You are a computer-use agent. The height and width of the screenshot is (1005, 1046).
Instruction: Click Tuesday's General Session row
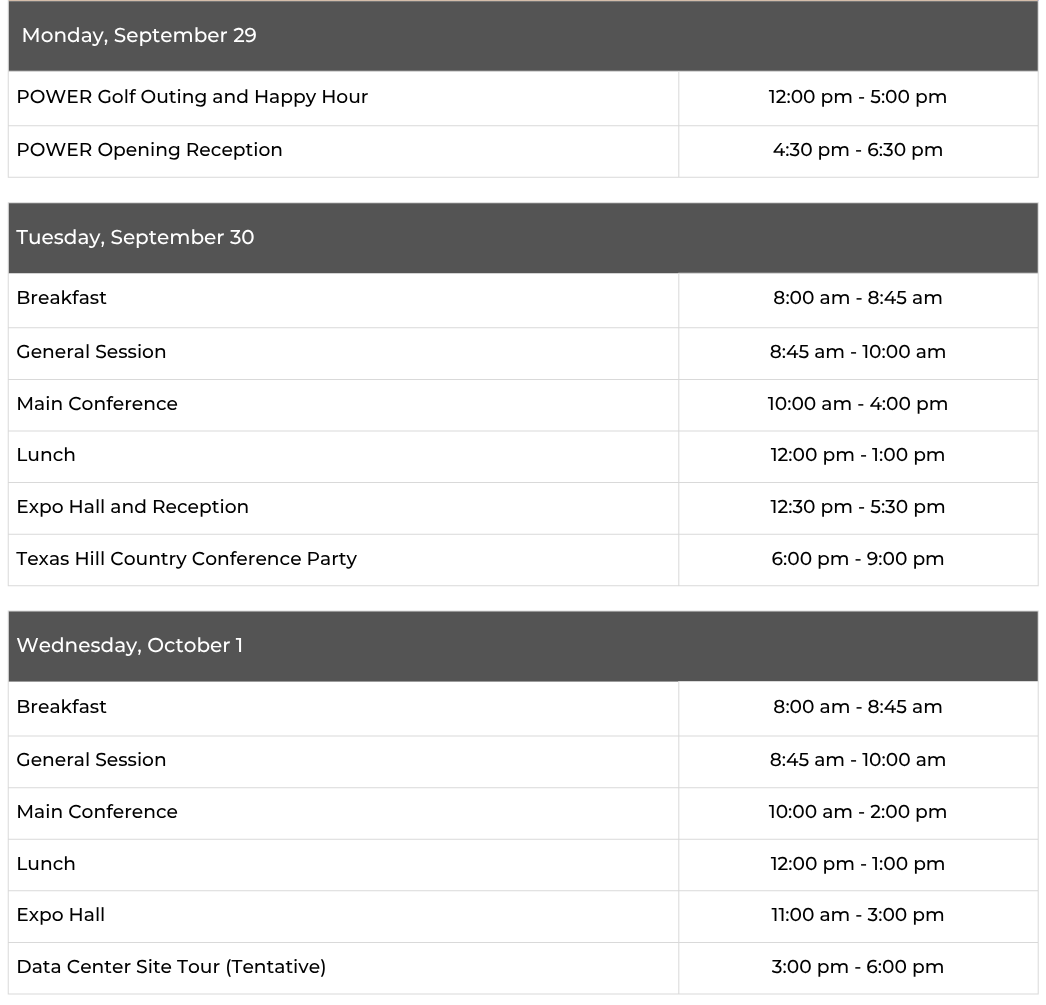tap(523, 353)
